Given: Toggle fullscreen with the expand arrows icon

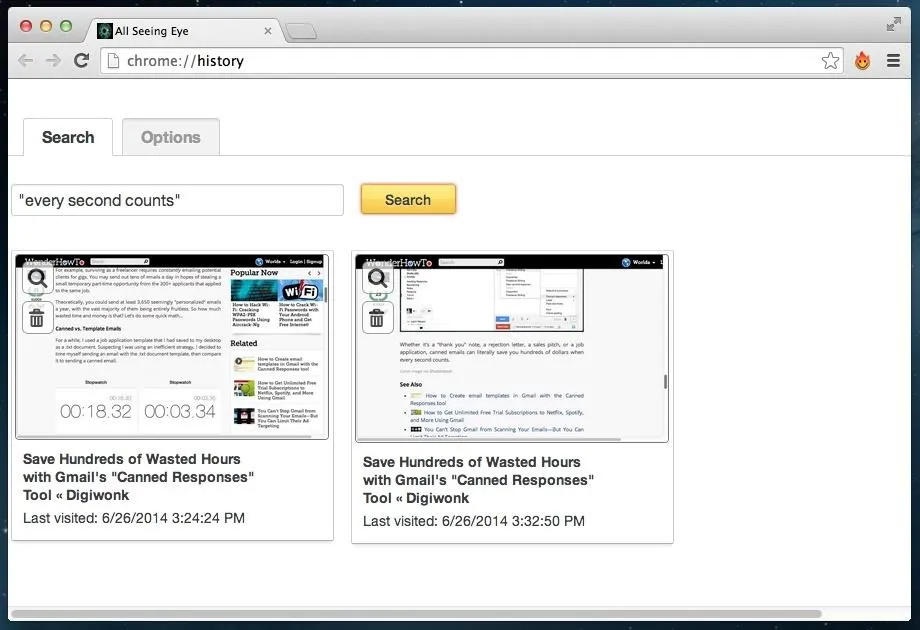Looking at the screenshot, I should point(894,24).
